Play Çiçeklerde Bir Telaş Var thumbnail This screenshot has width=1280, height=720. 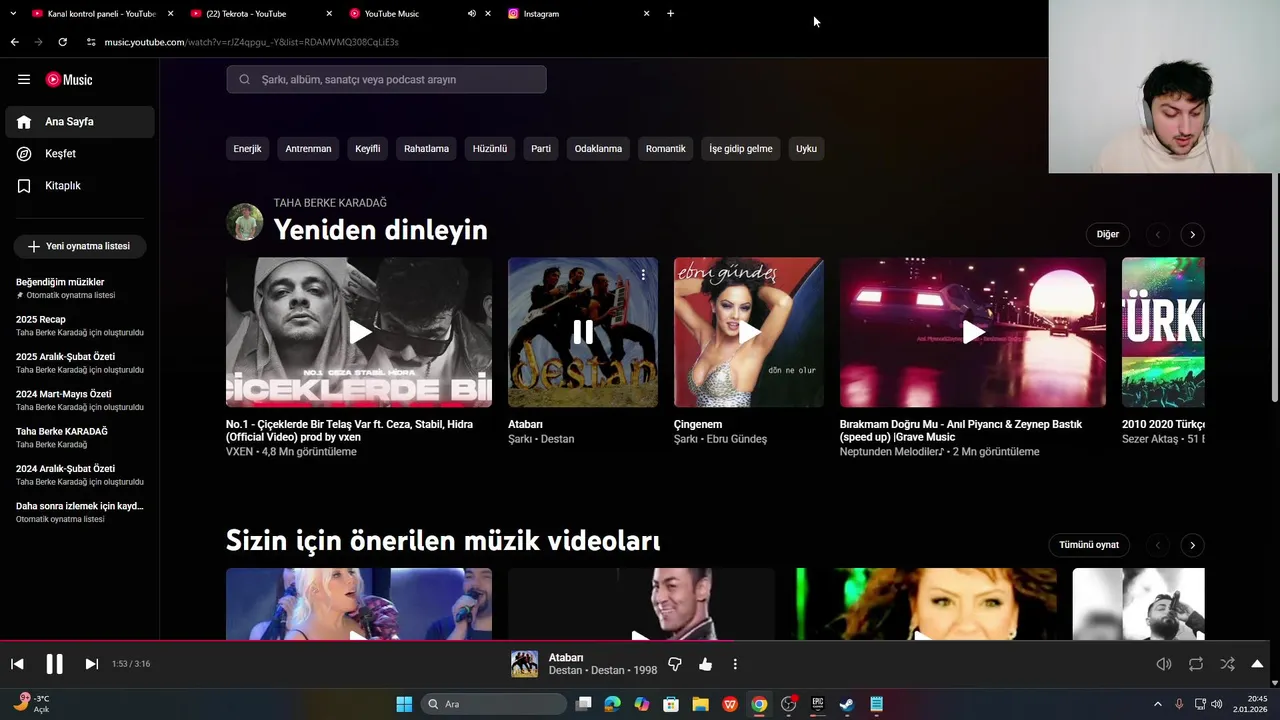click(x=359, y=332)
